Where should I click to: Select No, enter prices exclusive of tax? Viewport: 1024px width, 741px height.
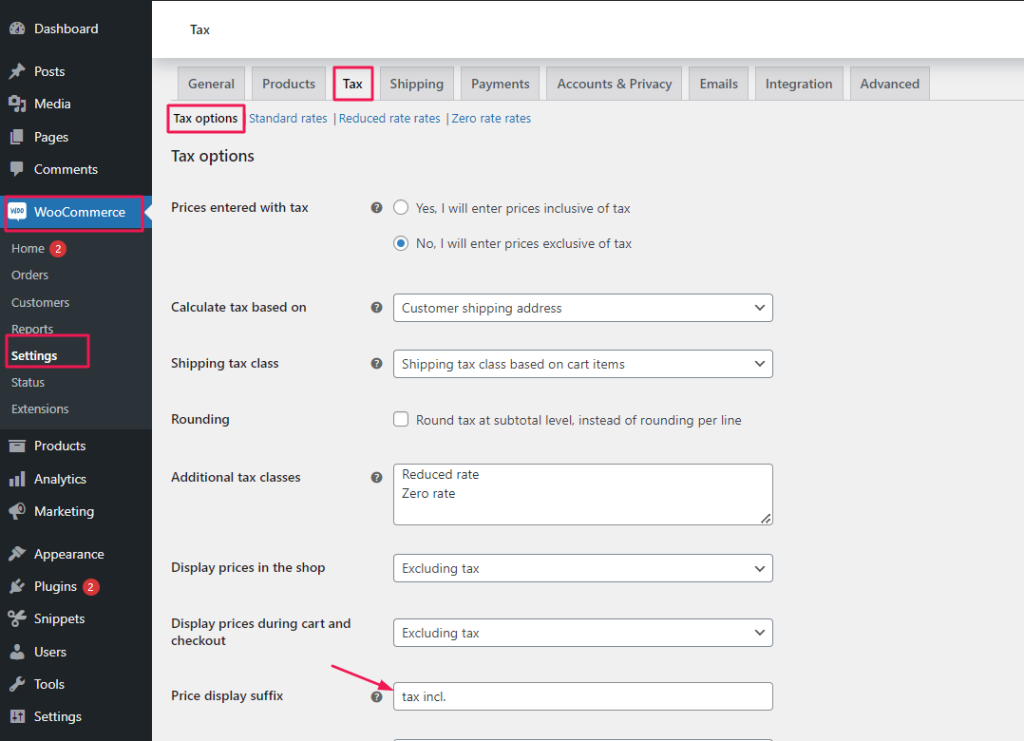point(401,243)
